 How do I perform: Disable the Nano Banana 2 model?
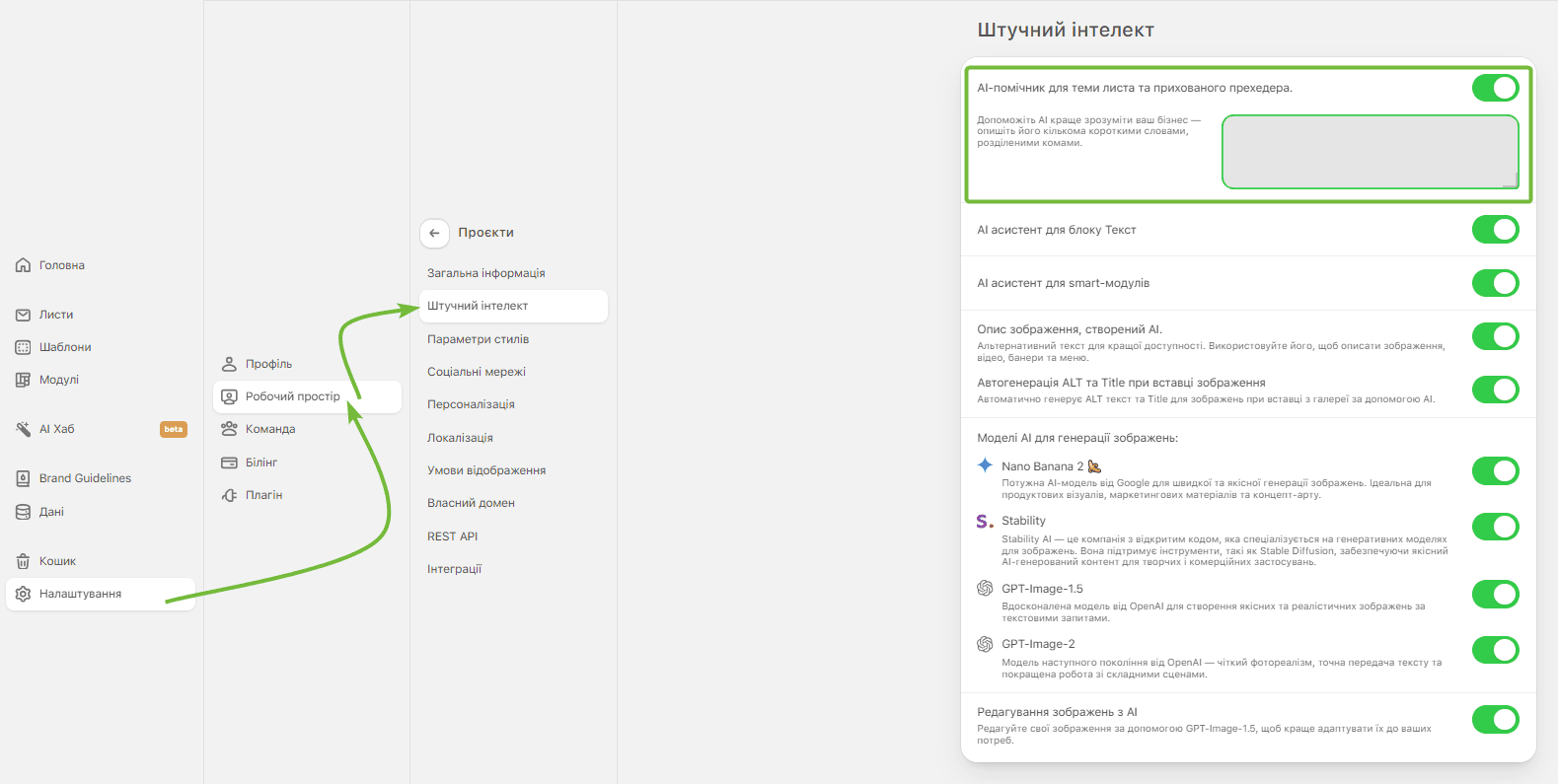click(x=1496, y=471)
